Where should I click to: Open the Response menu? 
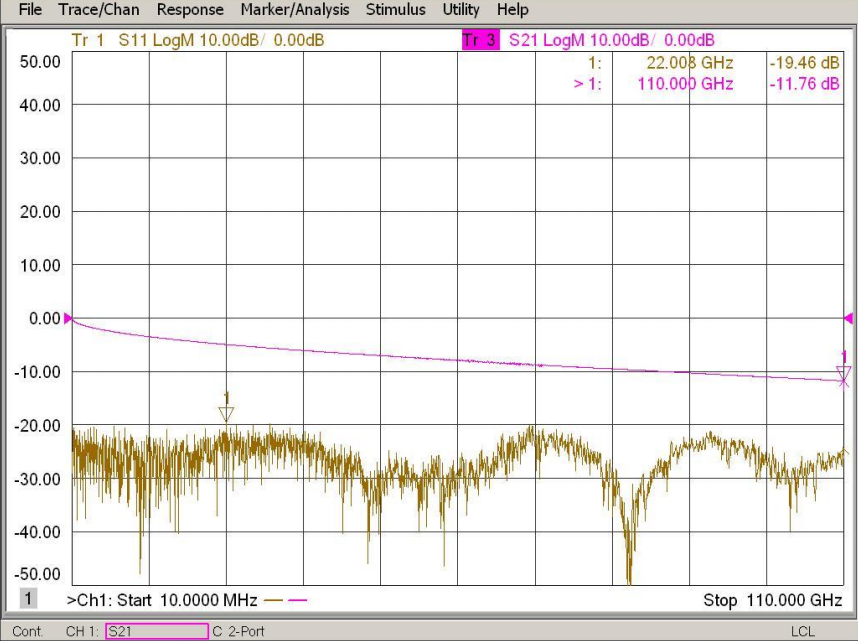click(190, 10)
